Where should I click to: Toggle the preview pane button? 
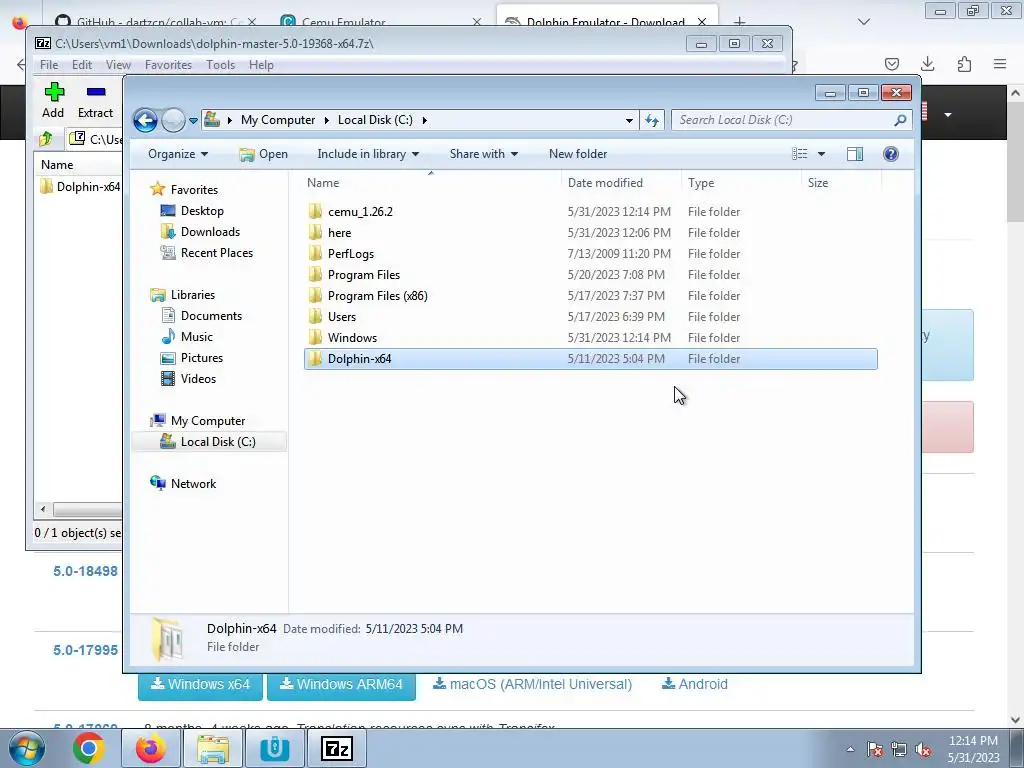[x=854, y=154]
